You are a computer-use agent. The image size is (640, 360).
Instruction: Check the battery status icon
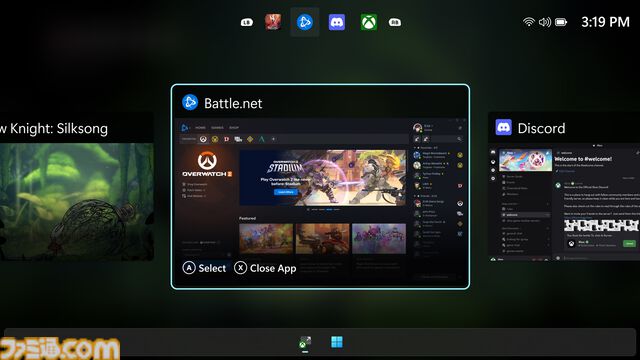click(561, 22)
